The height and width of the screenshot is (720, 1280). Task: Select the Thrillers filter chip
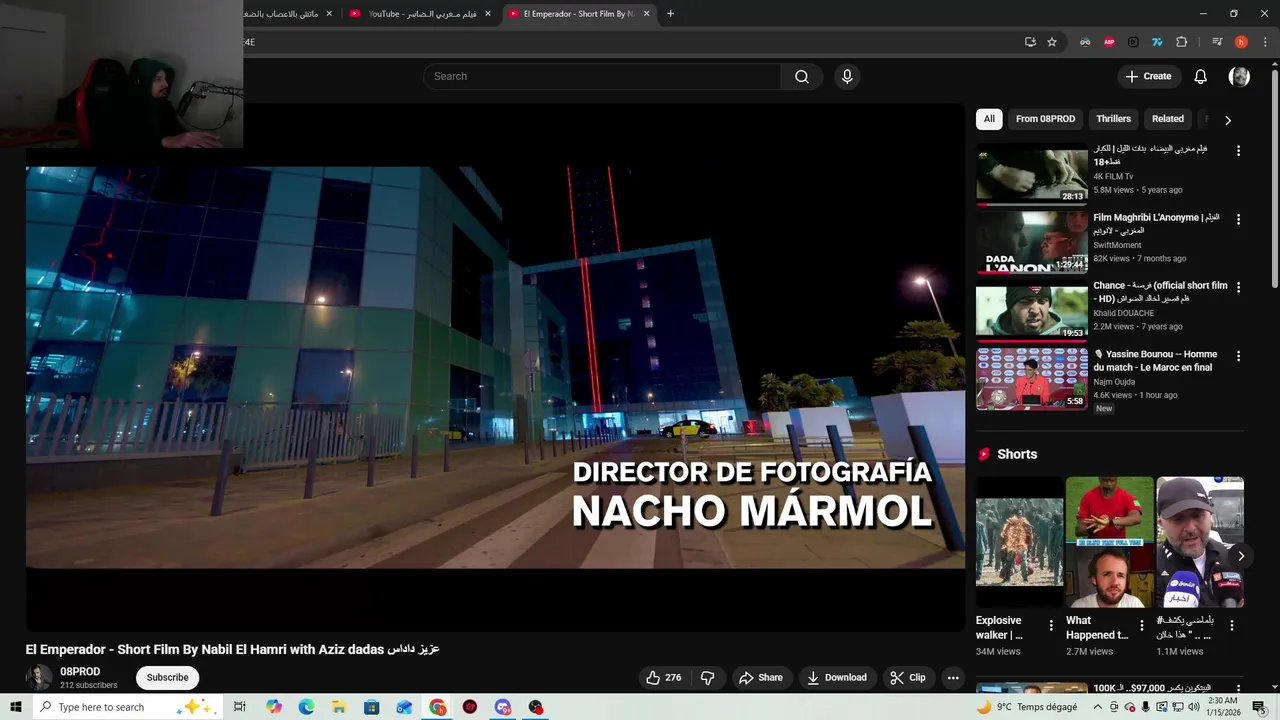tap(1113, 119)
